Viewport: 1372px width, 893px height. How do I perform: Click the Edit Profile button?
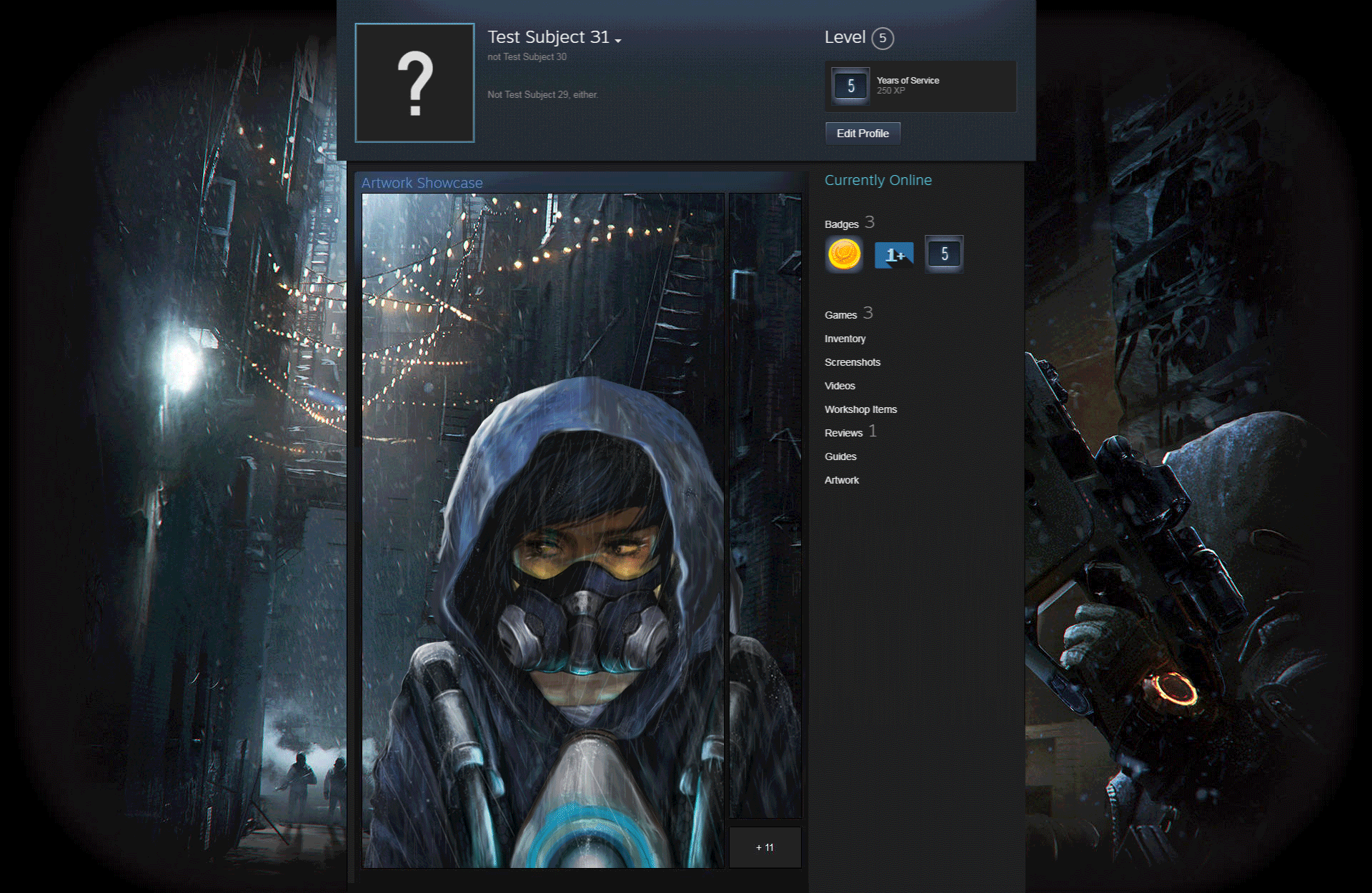[x=862, y=132]
